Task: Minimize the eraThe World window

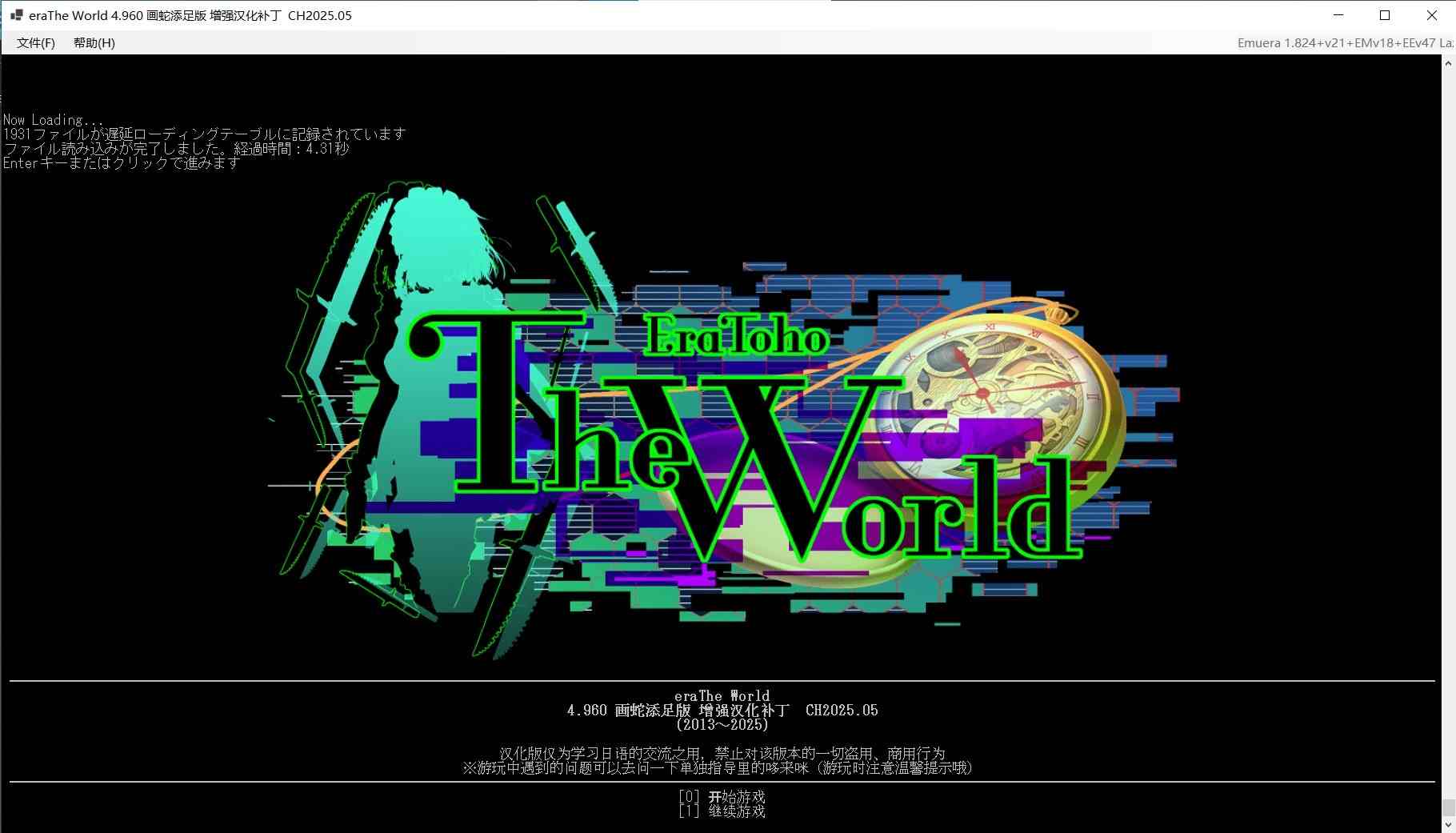Action: tap(1338, 15)
